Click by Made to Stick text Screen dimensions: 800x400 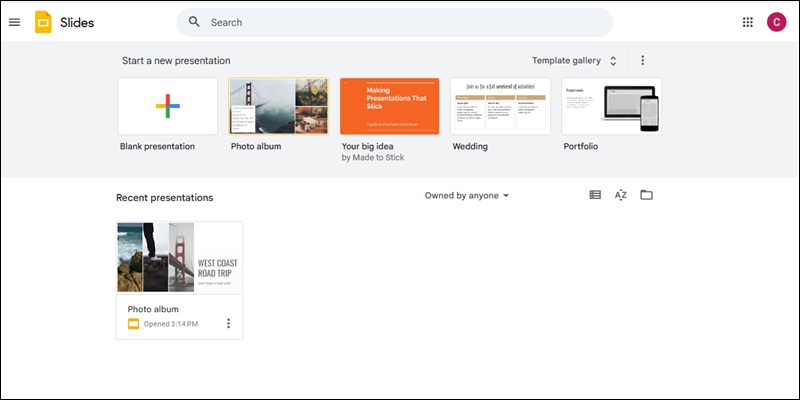(x=373, y=158)
